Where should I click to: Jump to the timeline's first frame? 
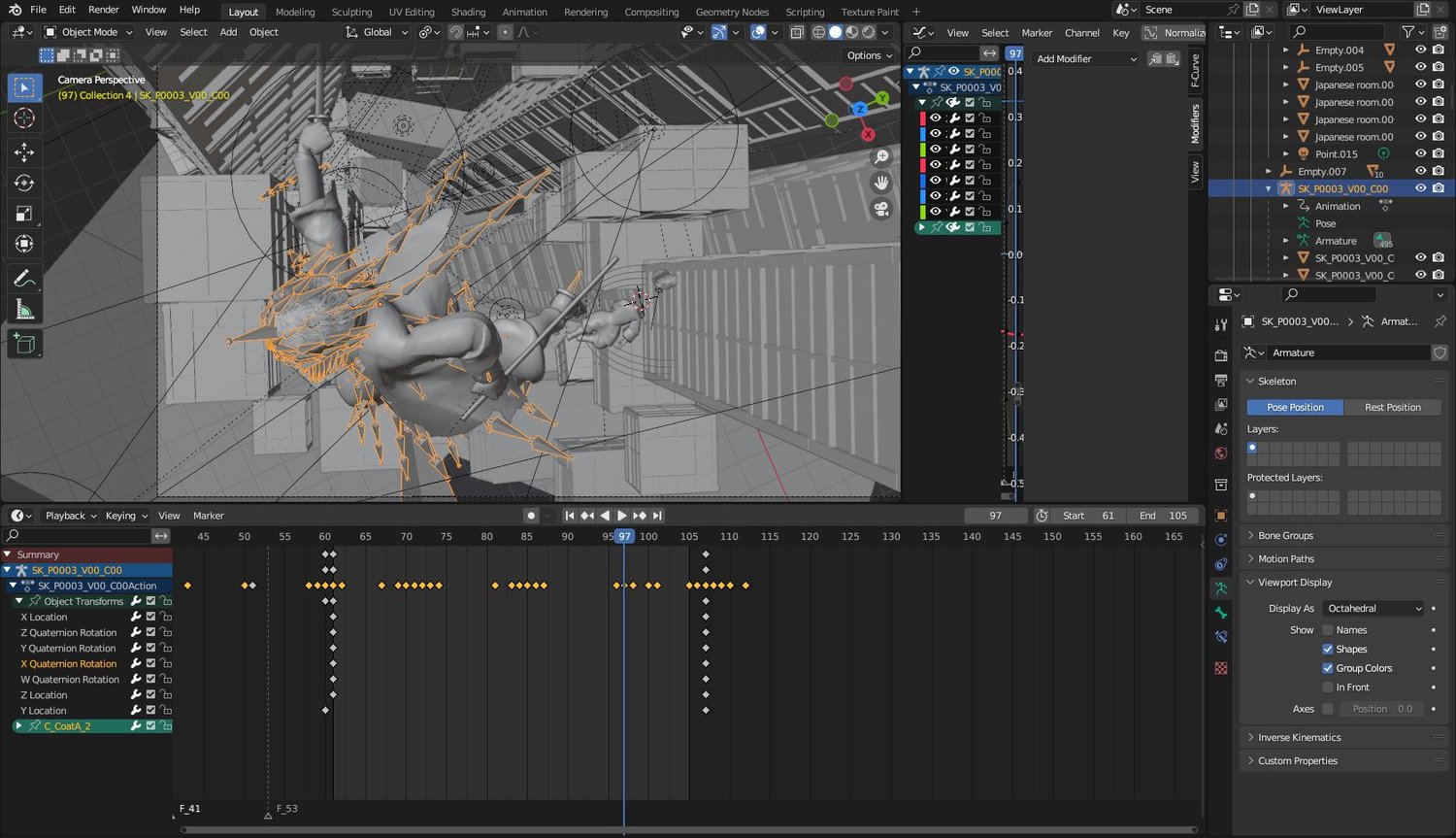point(570,516)
